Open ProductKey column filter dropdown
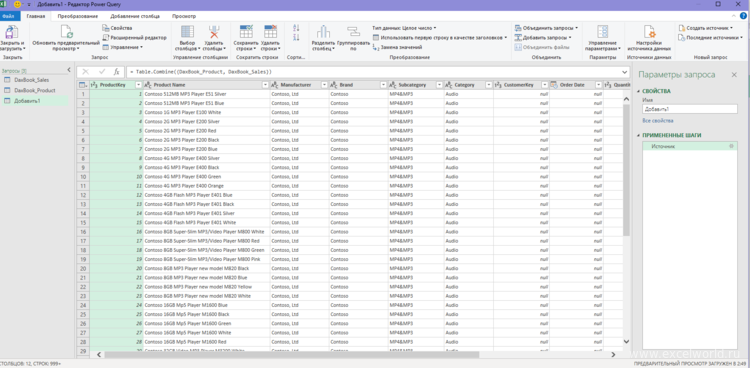750x368 pixels. click(139, 85)
